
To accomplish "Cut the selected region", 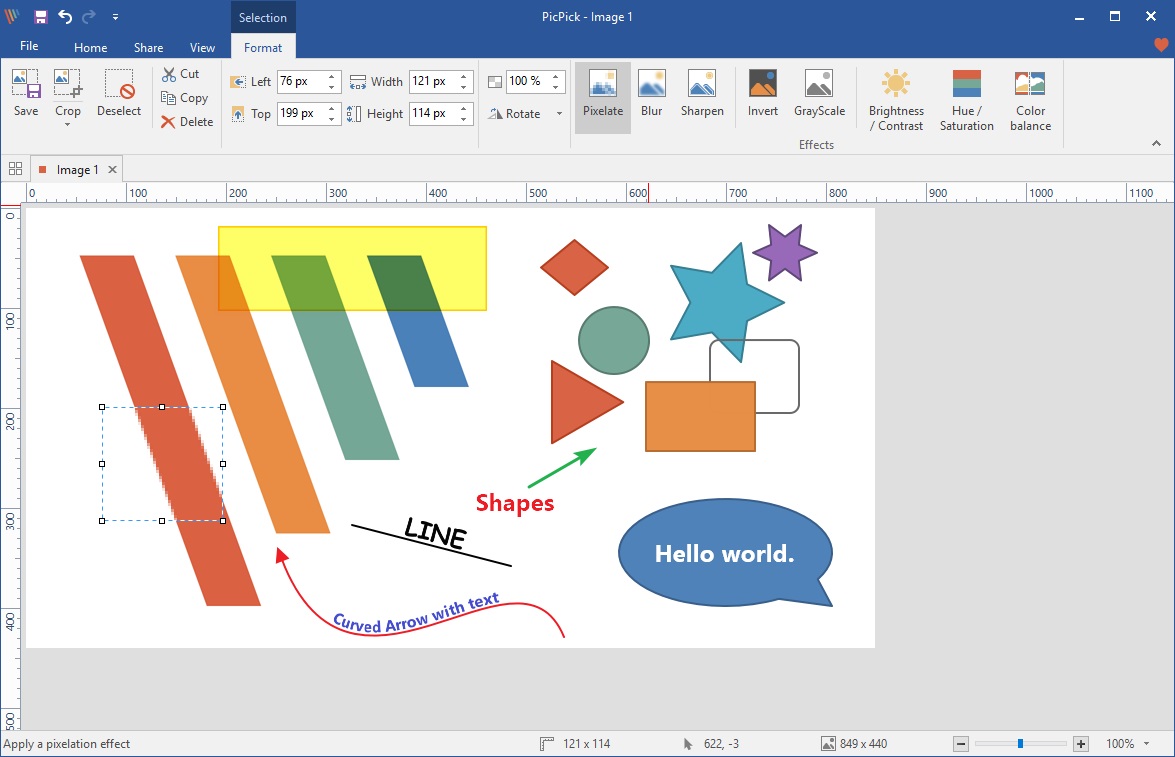I will [182, 73].
